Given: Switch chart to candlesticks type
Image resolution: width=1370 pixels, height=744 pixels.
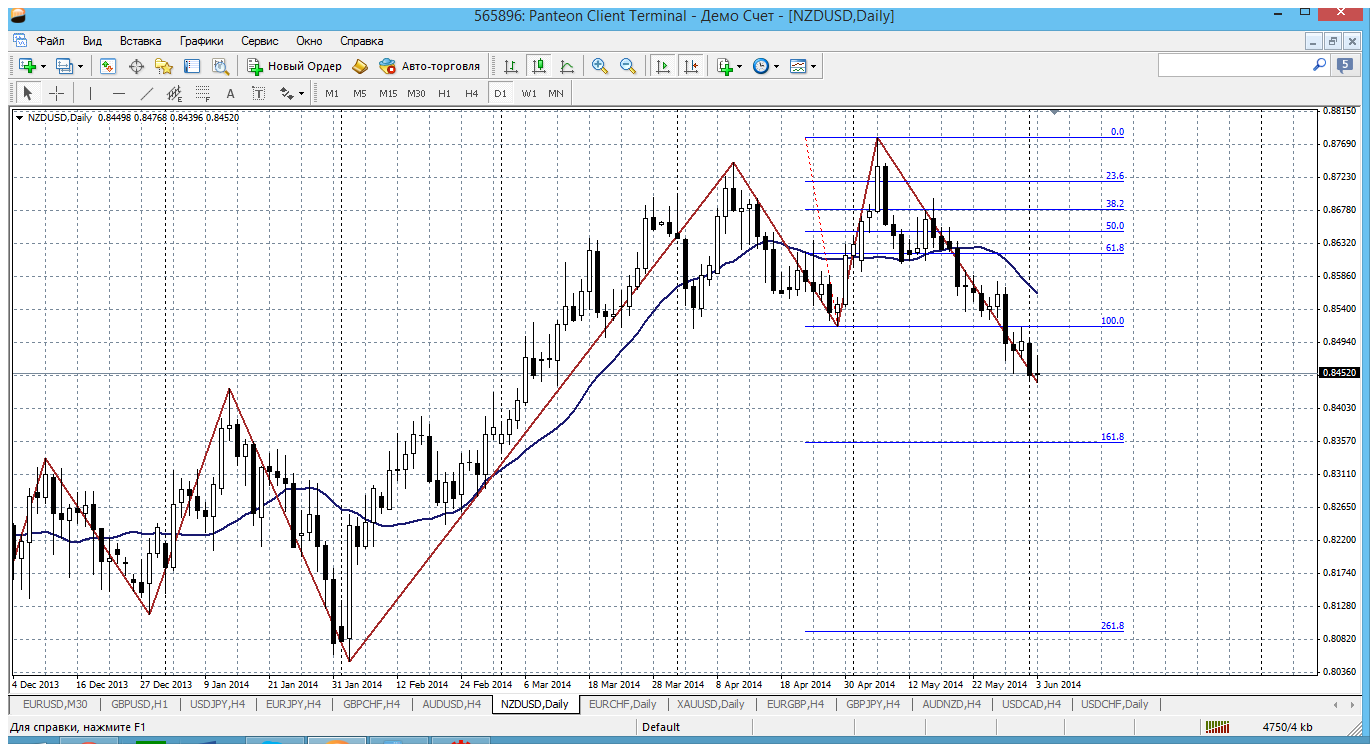Looking at the screenshot, I should [x=539, y=66].
